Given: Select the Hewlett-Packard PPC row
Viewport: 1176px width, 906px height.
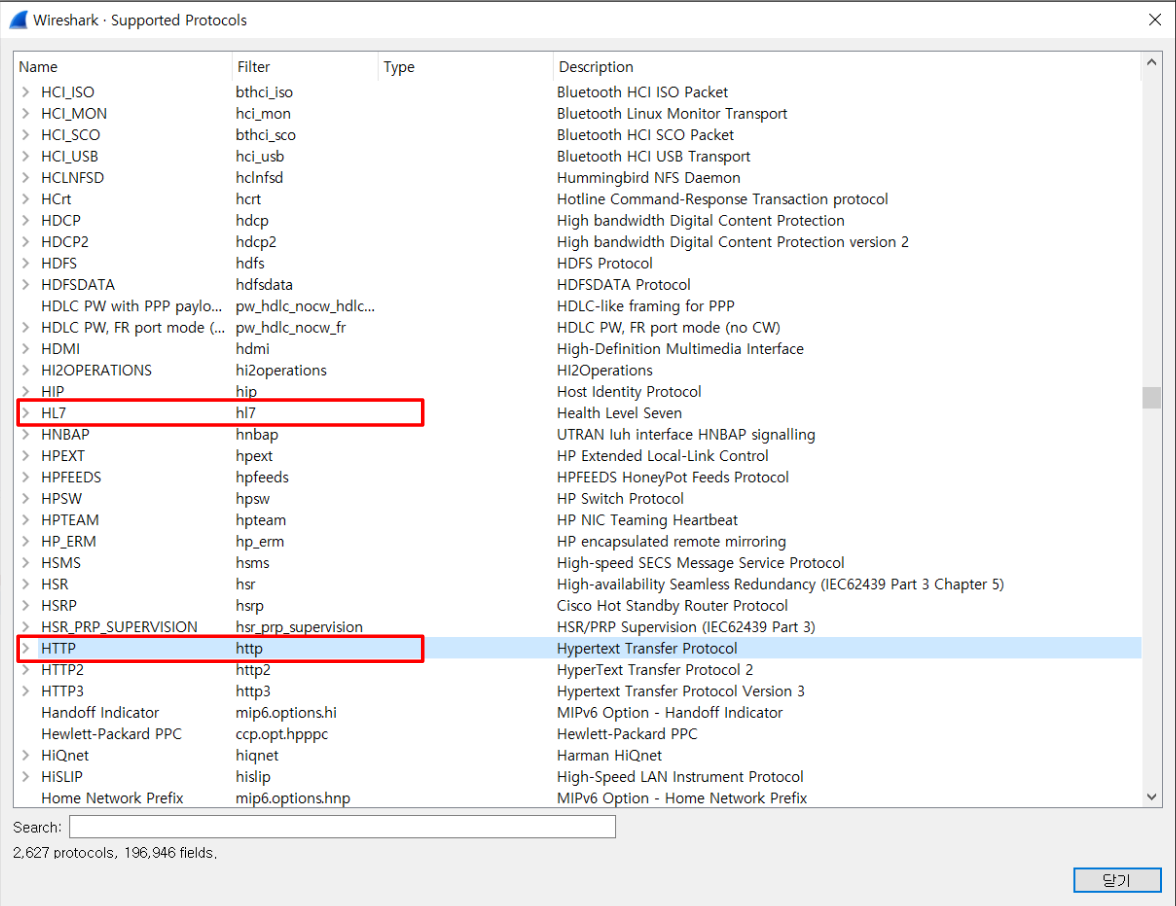Looking at the screenshot, I should coord(578,734).
